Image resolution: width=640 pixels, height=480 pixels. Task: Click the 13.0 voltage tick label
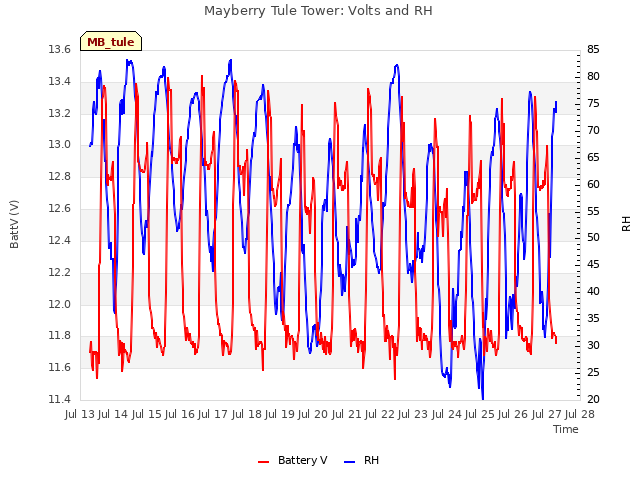coord(60,144)
